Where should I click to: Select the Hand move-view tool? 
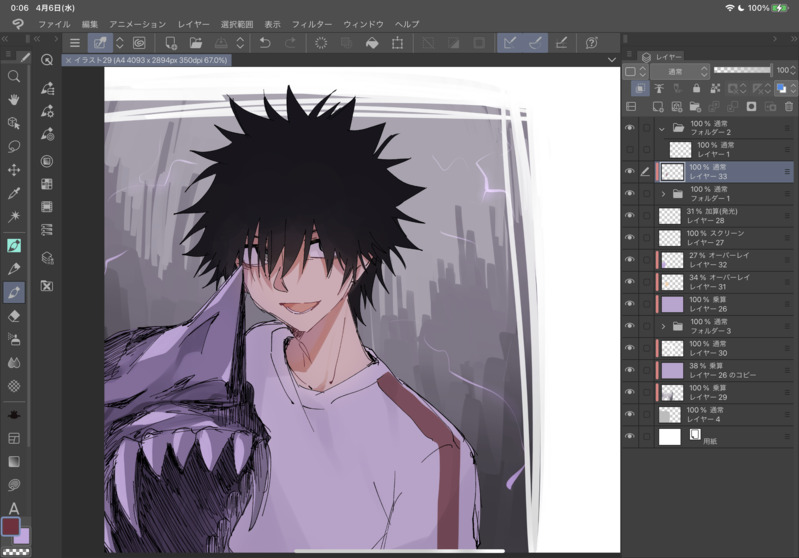14,99
